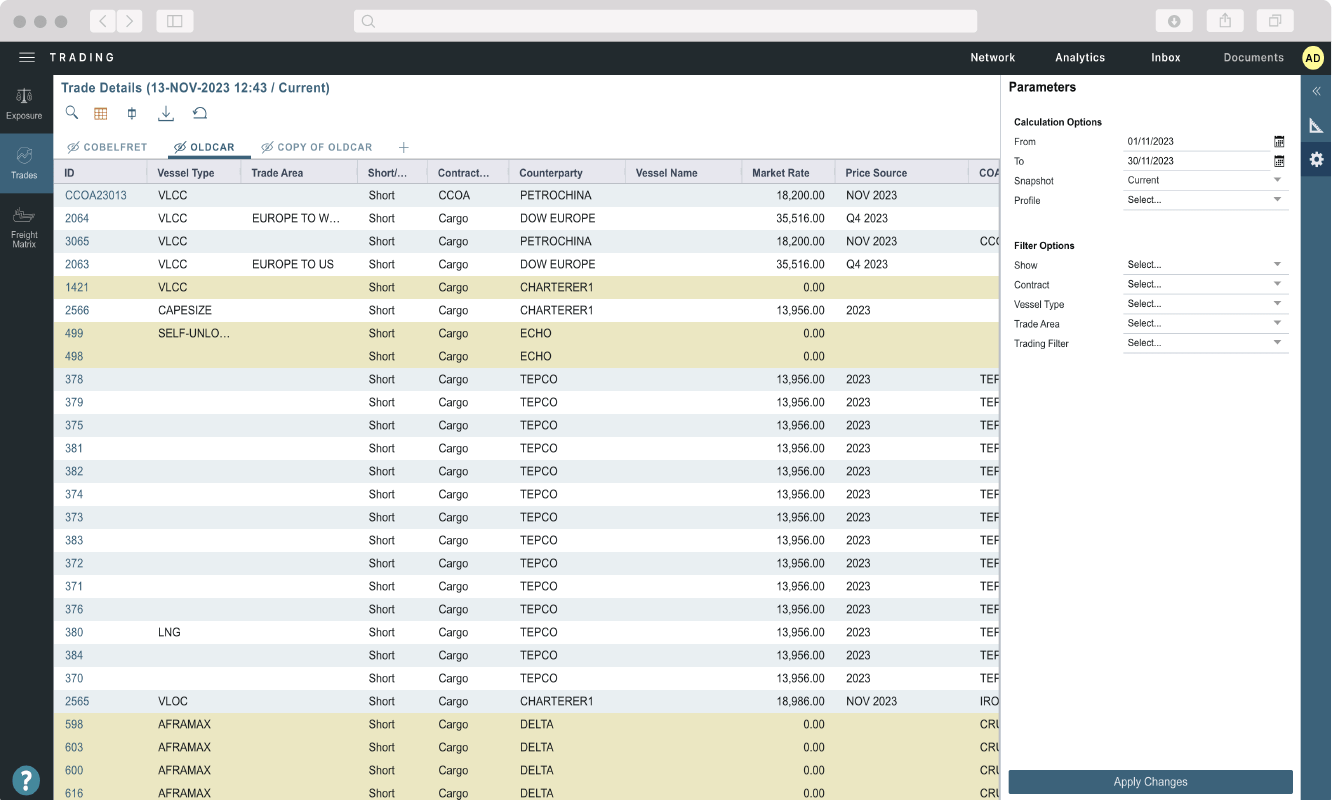
Task: Open browser downloads icon
Action: pos(1174,21)
